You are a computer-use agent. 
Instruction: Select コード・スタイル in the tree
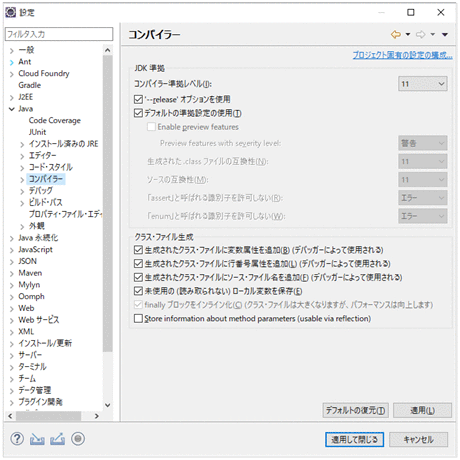click(51, 167)
